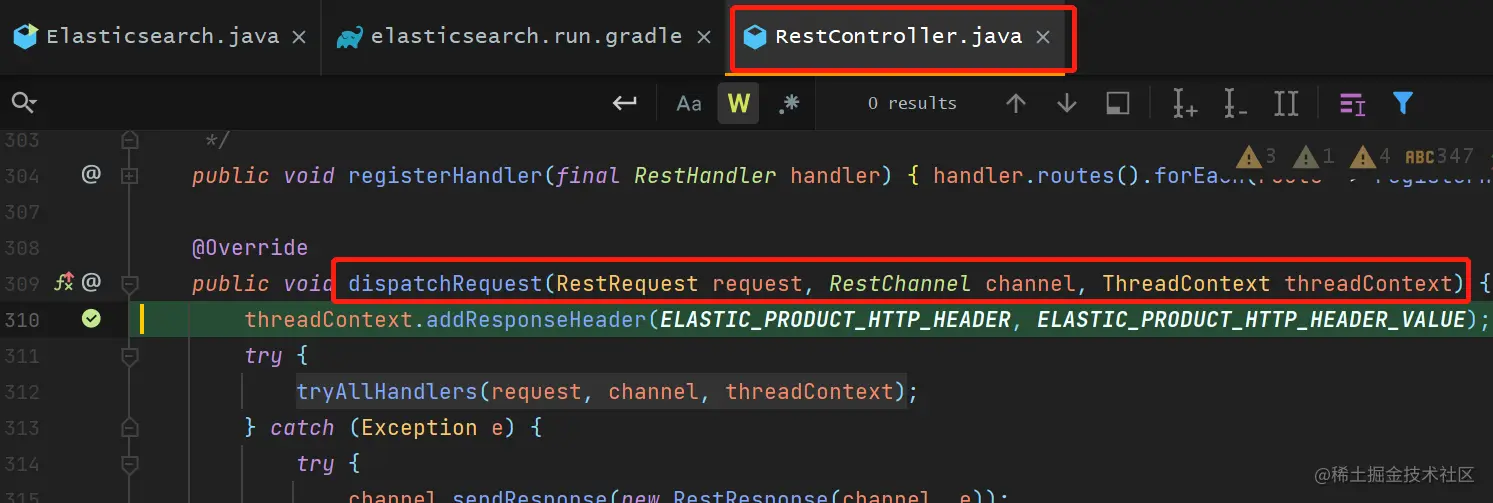Click the RestChannel parameter type

click(x=900, y=284)
